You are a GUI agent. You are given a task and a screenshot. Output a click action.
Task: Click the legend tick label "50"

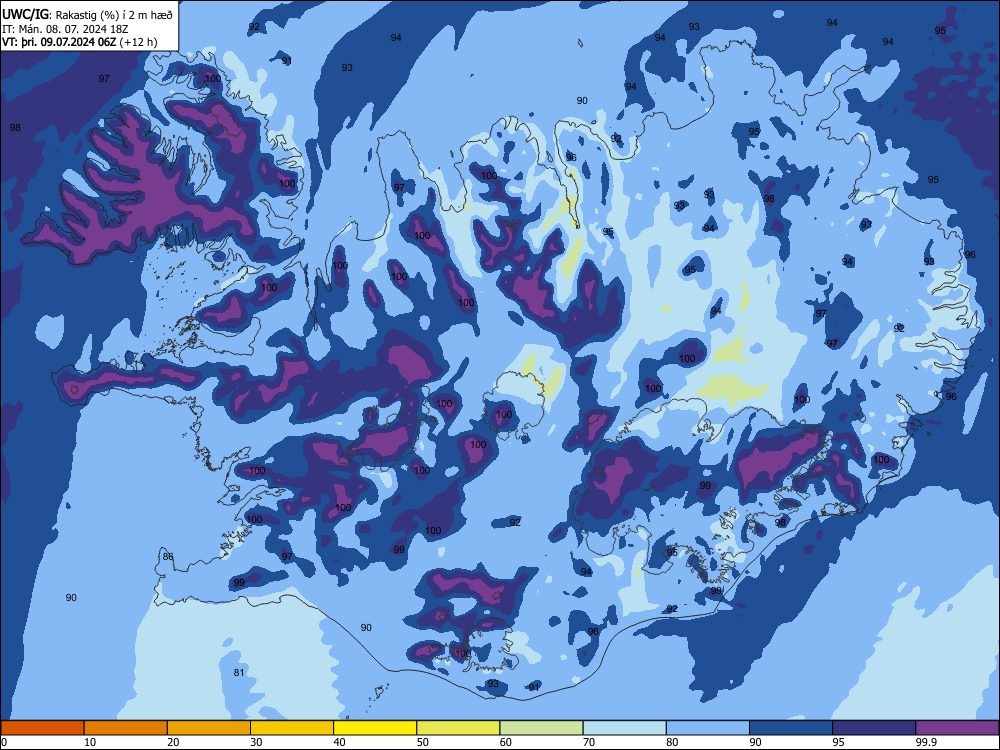click(x=423, y=742)
